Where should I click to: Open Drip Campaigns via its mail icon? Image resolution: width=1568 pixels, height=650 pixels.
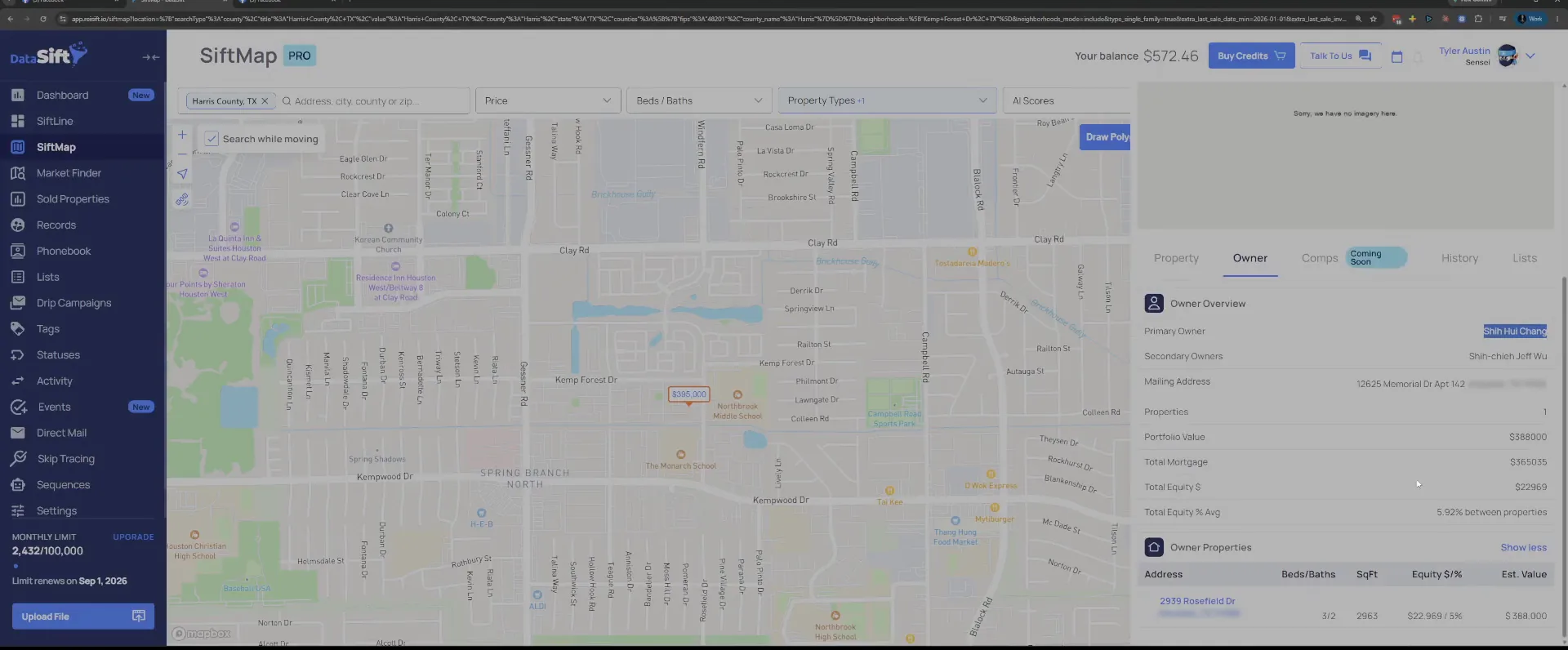(18, 303)
